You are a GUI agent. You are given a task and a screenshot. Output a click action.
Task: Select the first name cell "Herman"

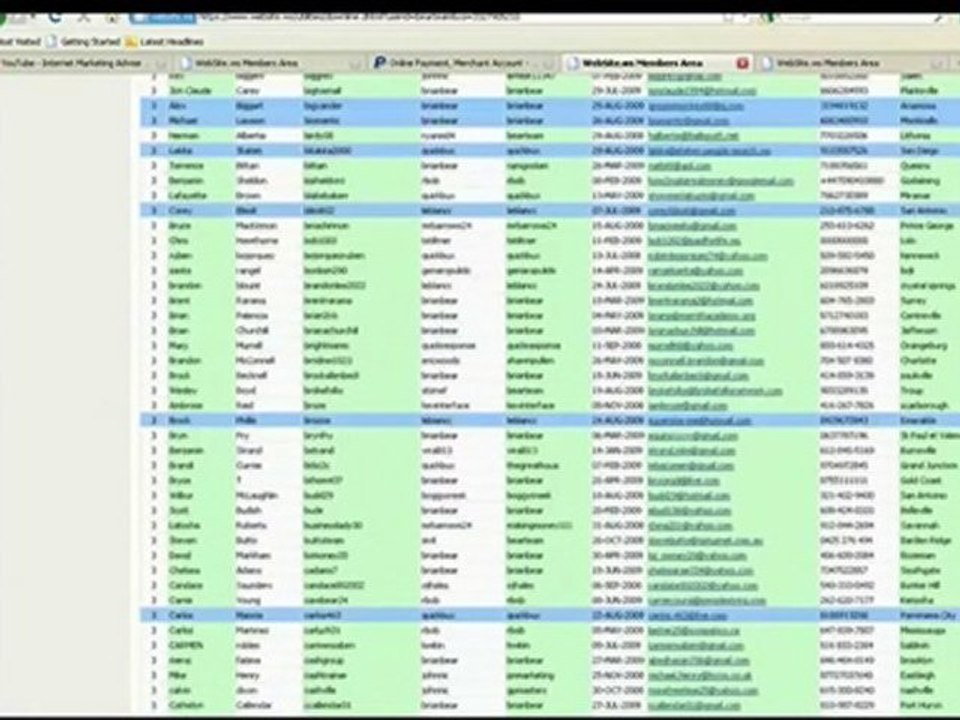[184, 136]
